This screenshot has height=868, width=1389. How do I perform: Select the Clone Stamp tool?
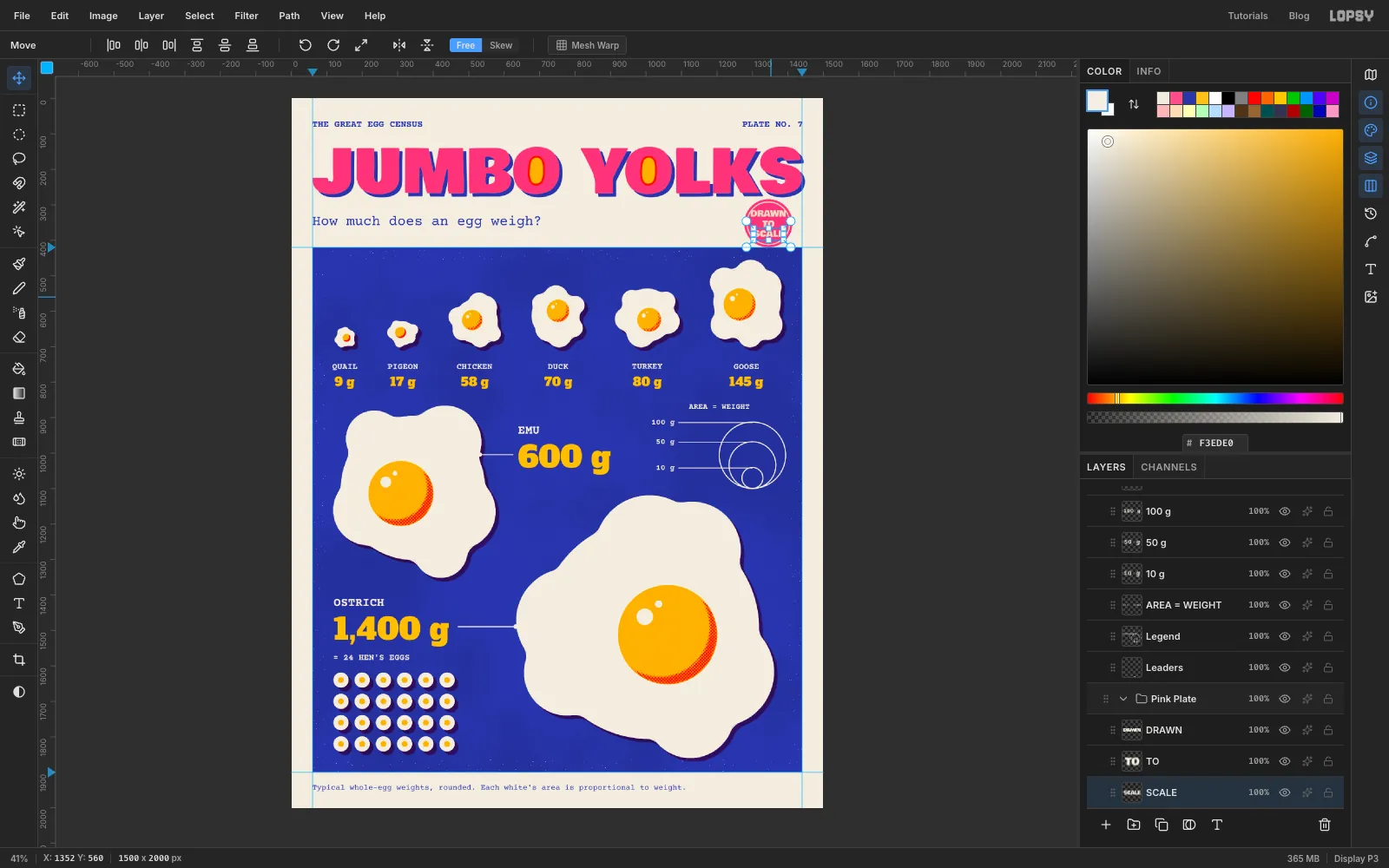click(x=19, y=418)
